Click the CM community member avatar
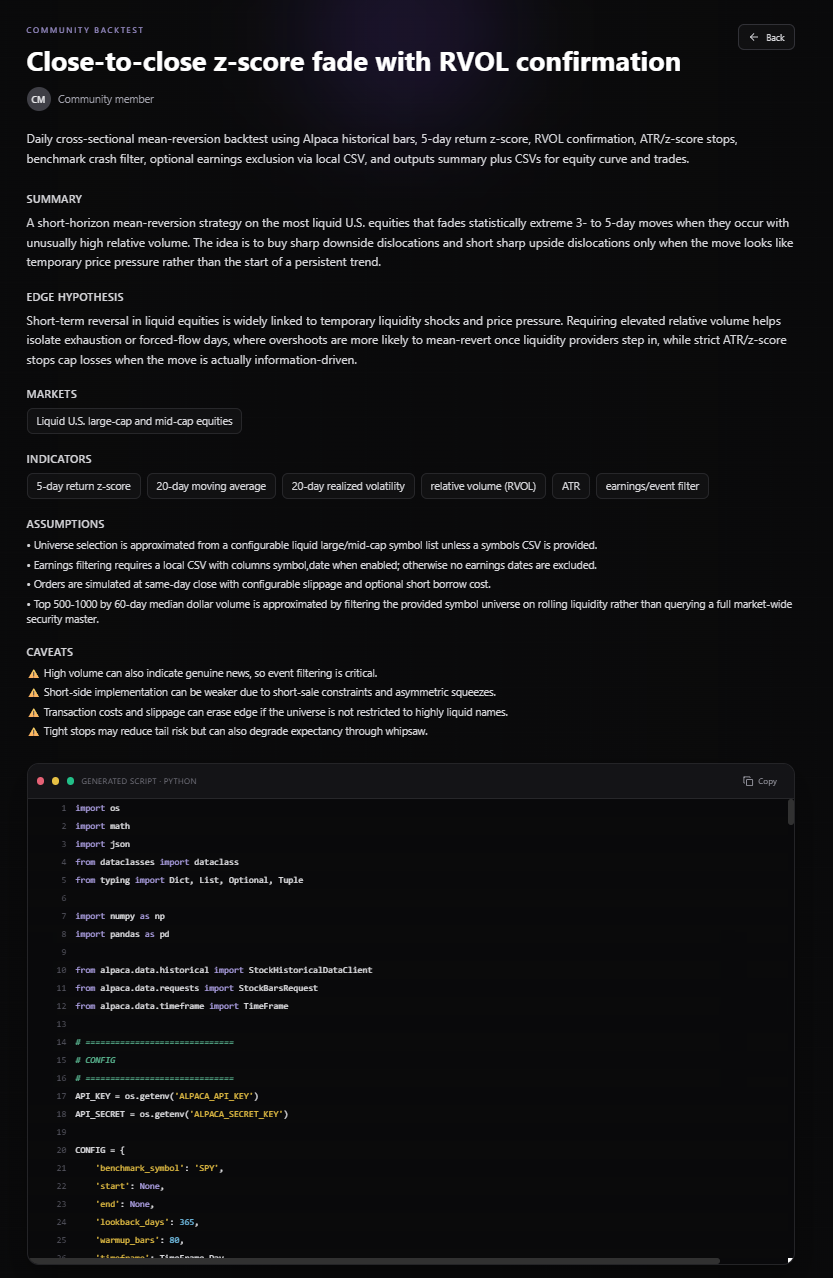Viewport: 833px width, 1278px height. (x=38, y=99)
